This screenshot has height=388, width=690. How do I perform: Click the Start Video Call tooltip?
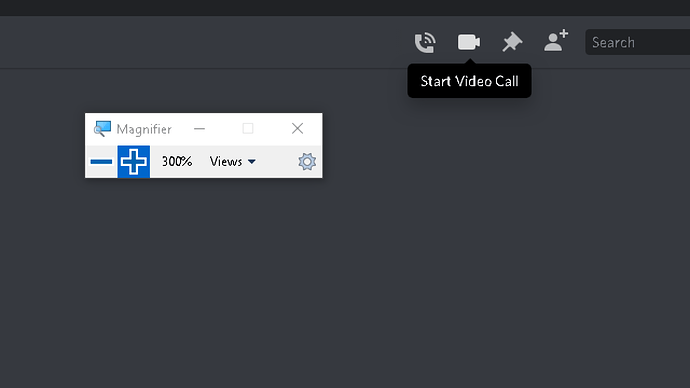(x=469, y=81)
